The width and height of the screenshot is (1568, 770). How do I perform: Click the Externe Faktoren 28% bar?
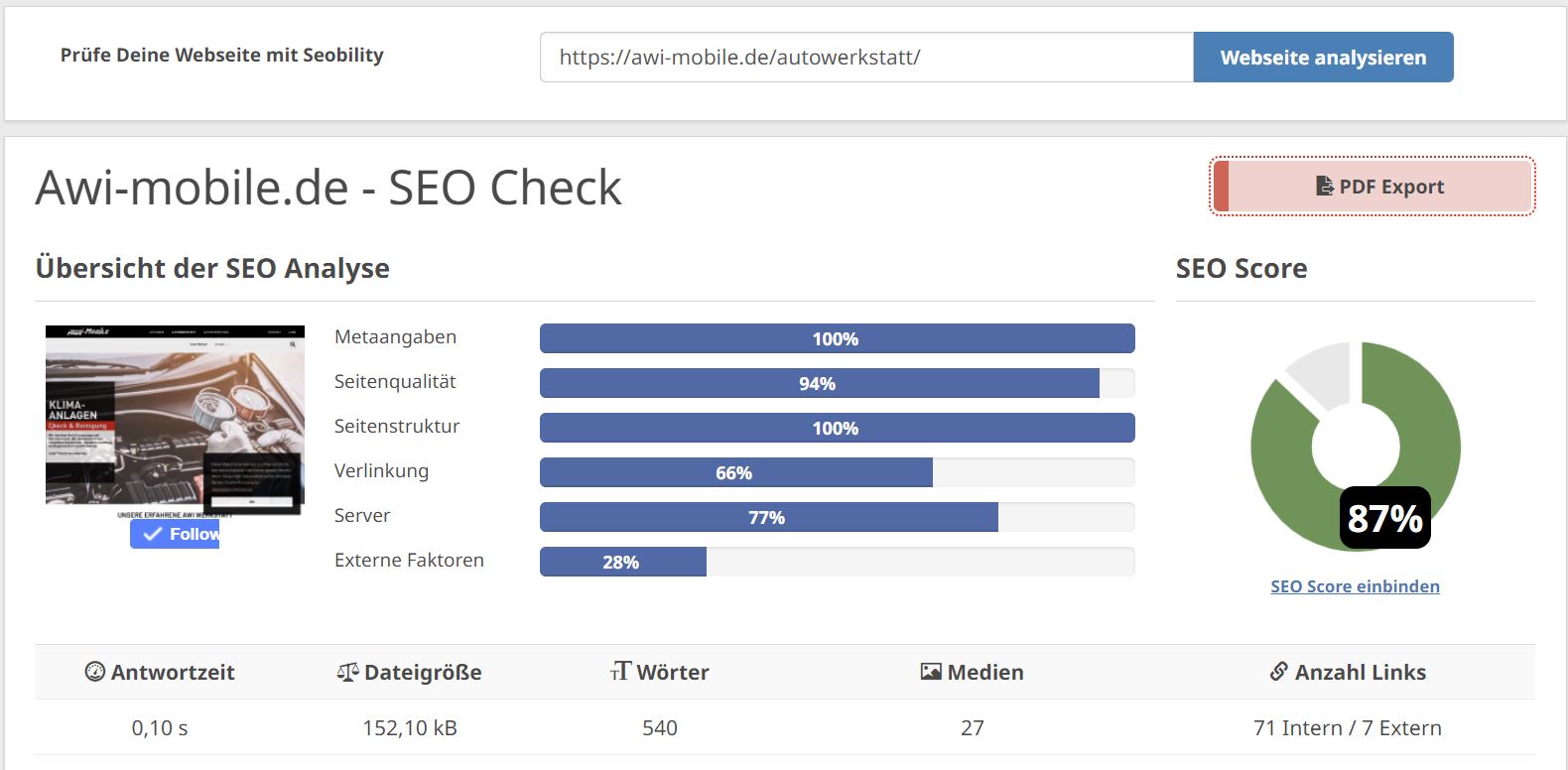pos(837,562)
